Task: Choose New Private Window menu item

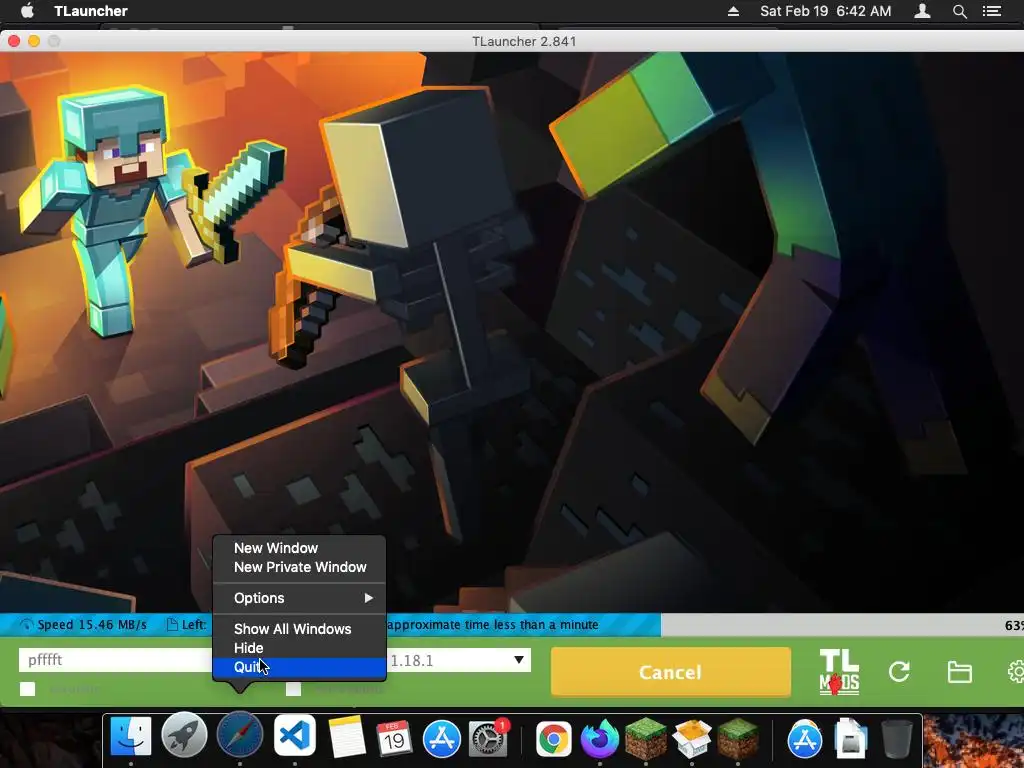Action: click(x=300, y=567)
